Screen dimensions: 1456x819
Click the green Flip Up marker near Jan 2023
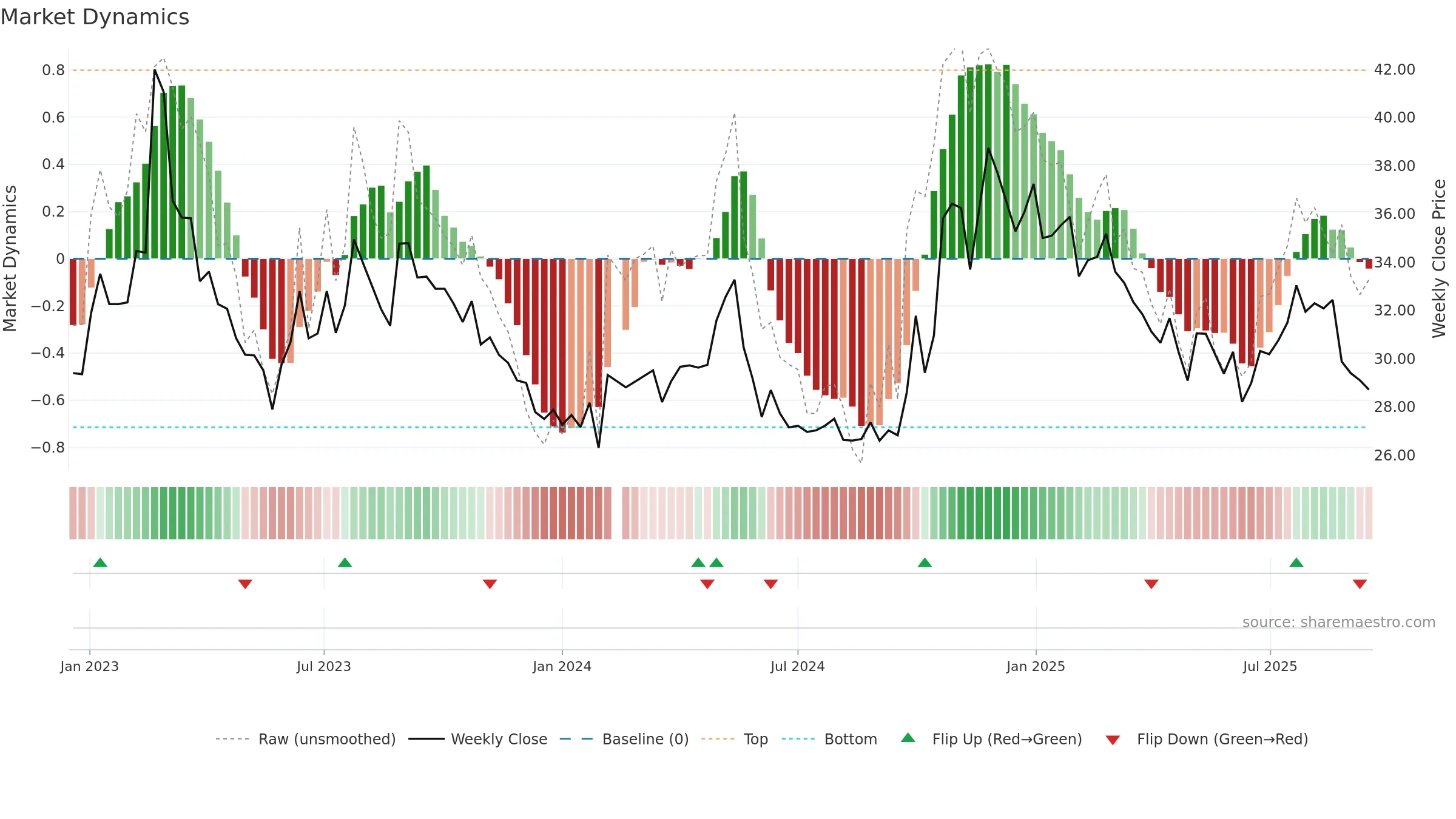pyautogui.click(x=100, y=562)
